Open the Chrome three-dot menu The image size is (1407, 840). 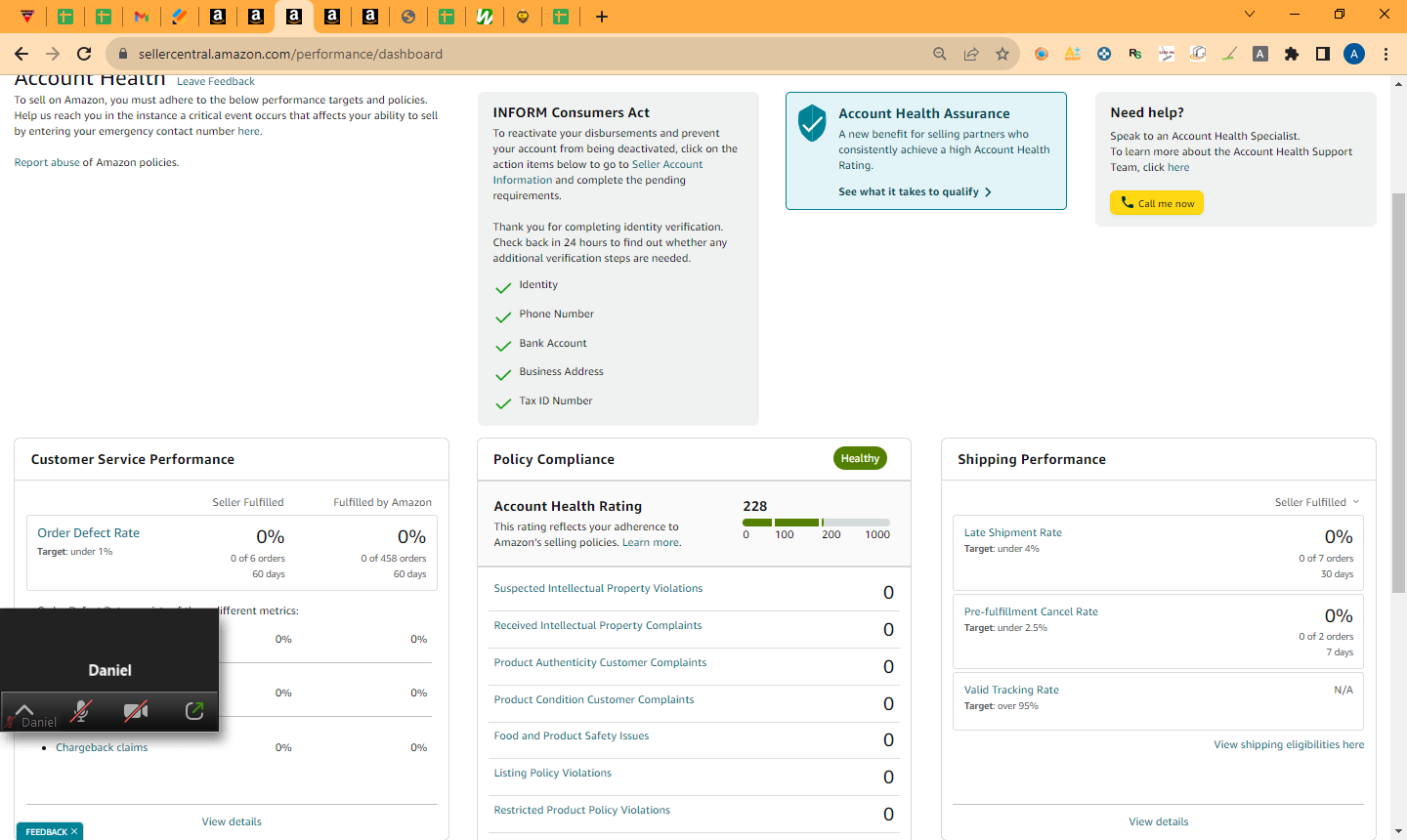point(1386,54)
